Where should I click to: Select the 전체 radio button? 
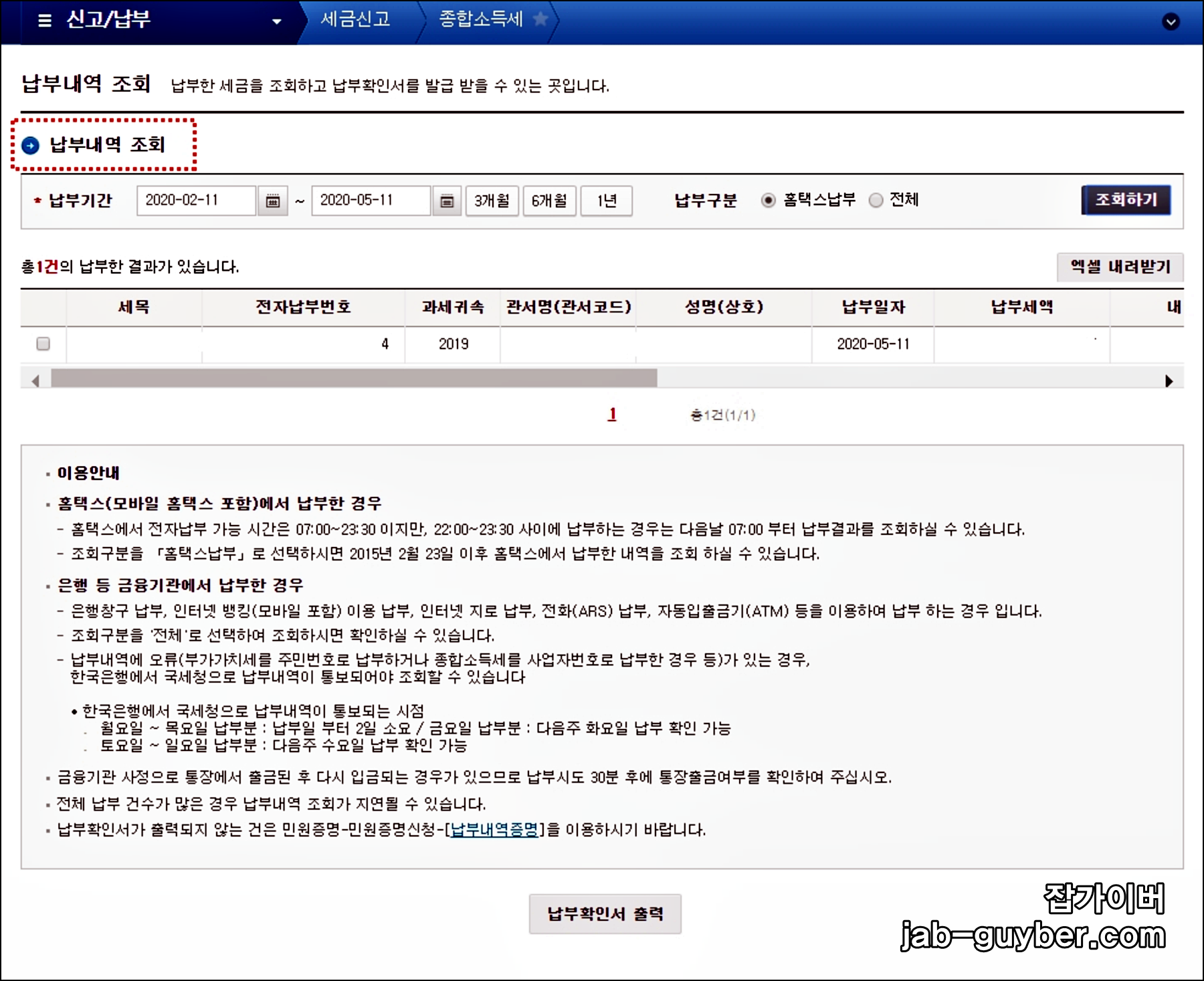click(875, 199)
